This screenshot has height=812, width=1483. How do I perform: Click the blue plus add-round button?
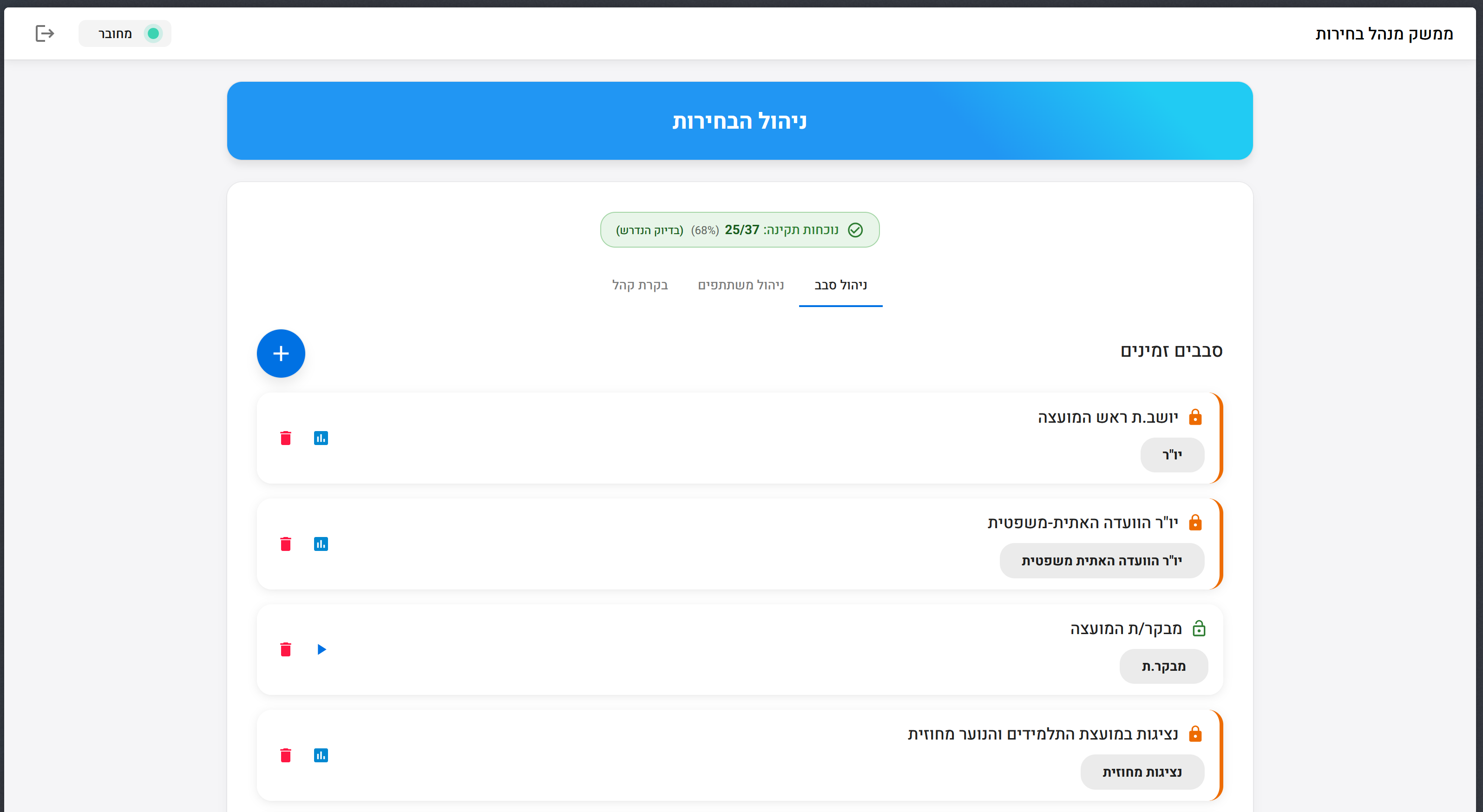[x=281, y=354]
